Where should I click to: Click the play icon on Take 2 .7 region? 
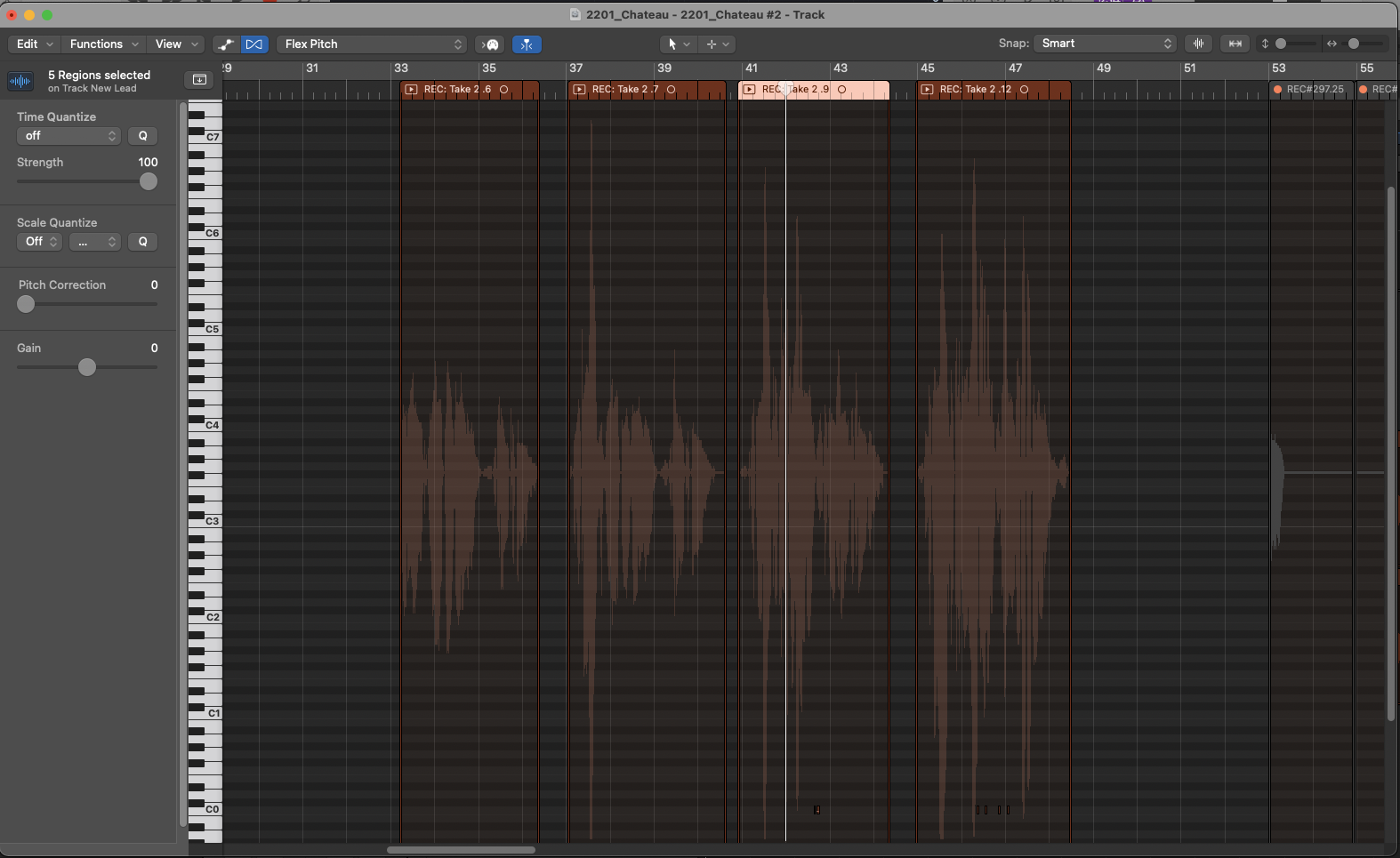579,90
